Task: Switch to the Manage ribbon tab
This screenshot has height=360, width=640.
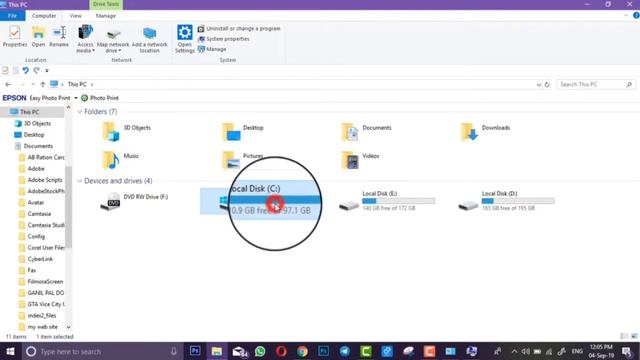Action: (106, 16)
